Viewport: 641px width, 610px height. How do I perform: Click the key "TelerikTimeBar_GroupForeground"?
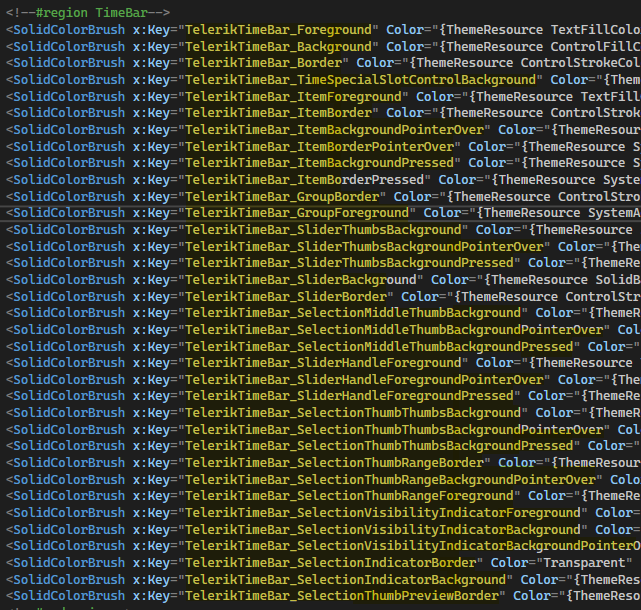(297, 213)
